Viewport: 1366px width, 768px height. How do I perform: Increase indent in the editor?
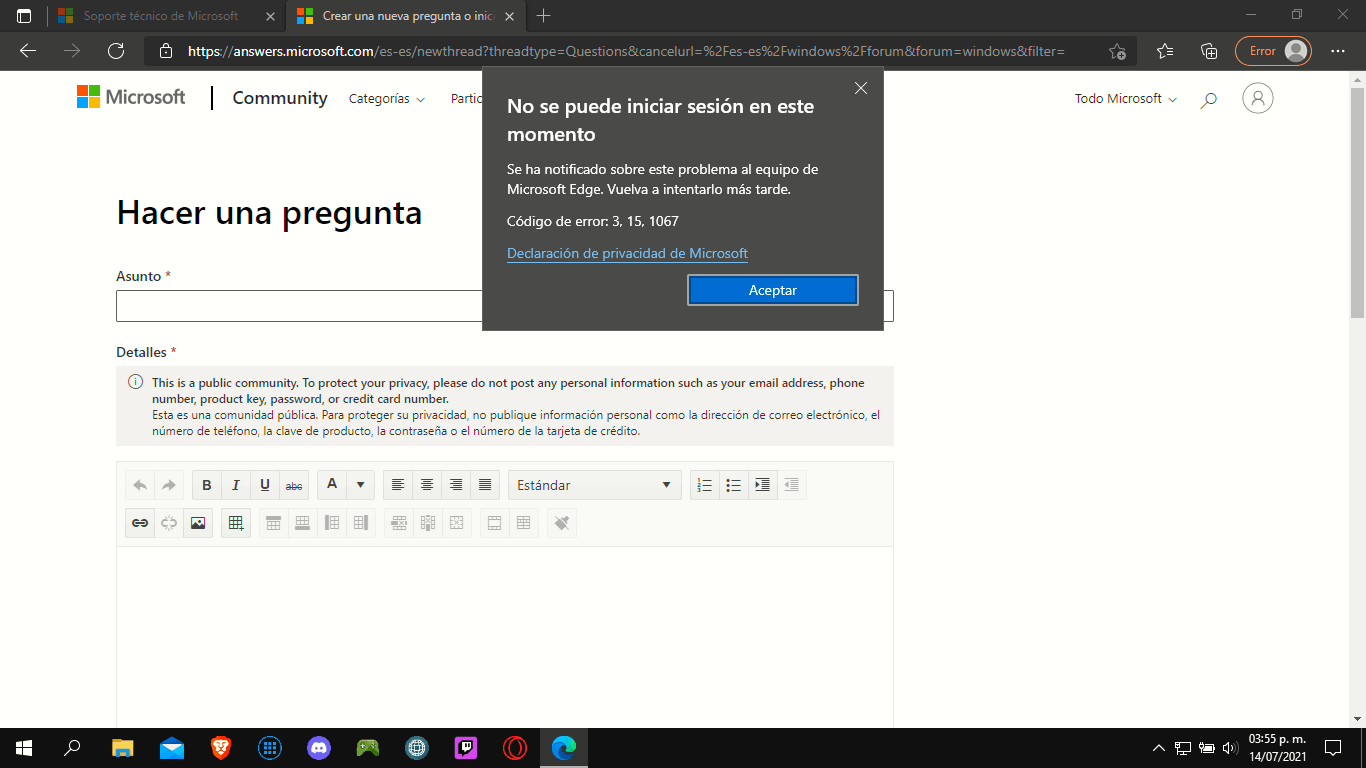point(763,485)
